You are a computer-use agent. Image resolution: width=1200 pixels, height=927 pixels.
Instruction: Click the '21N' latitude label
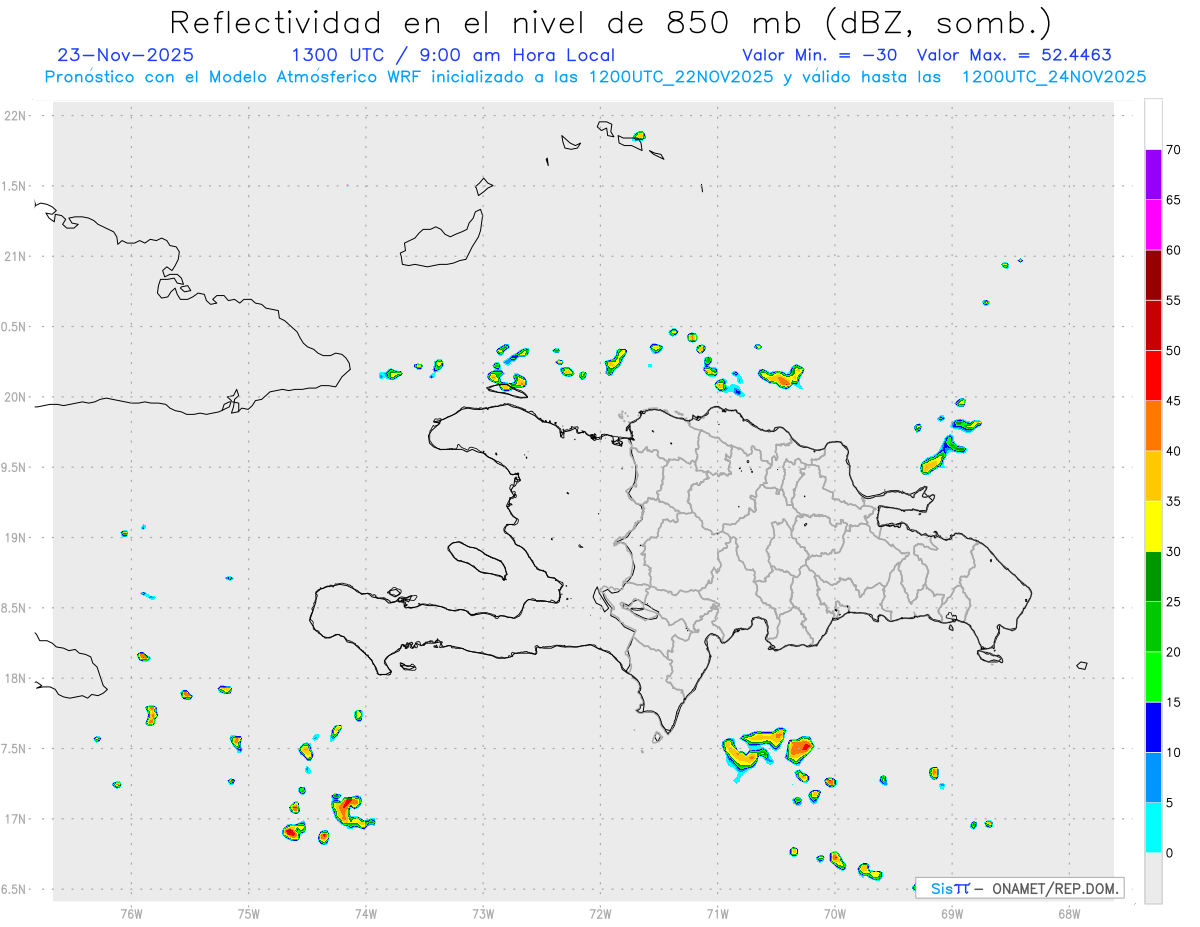pyautogui.click(x=15, y=256)
